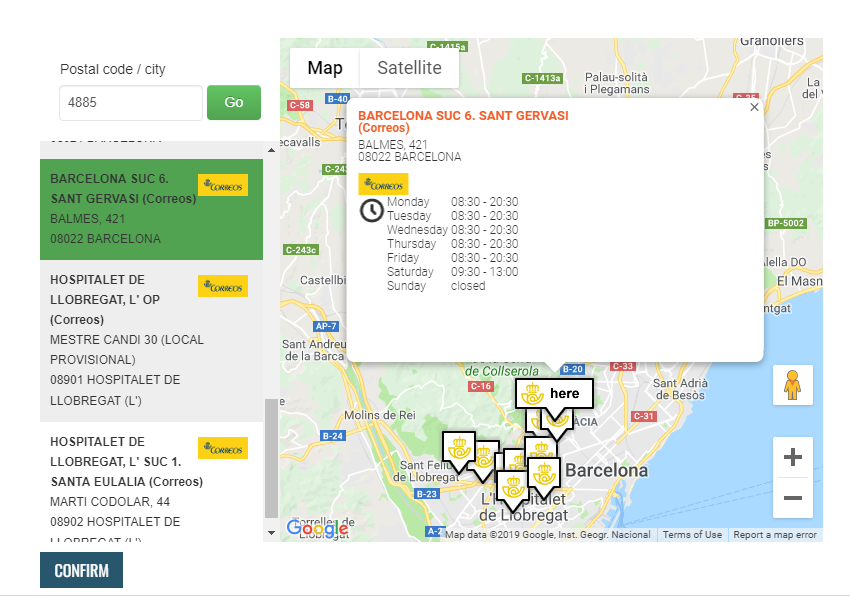Screen dimensions: 850x596
Task: Click 'BALMES, 421' address in popup
Action: 392,145
